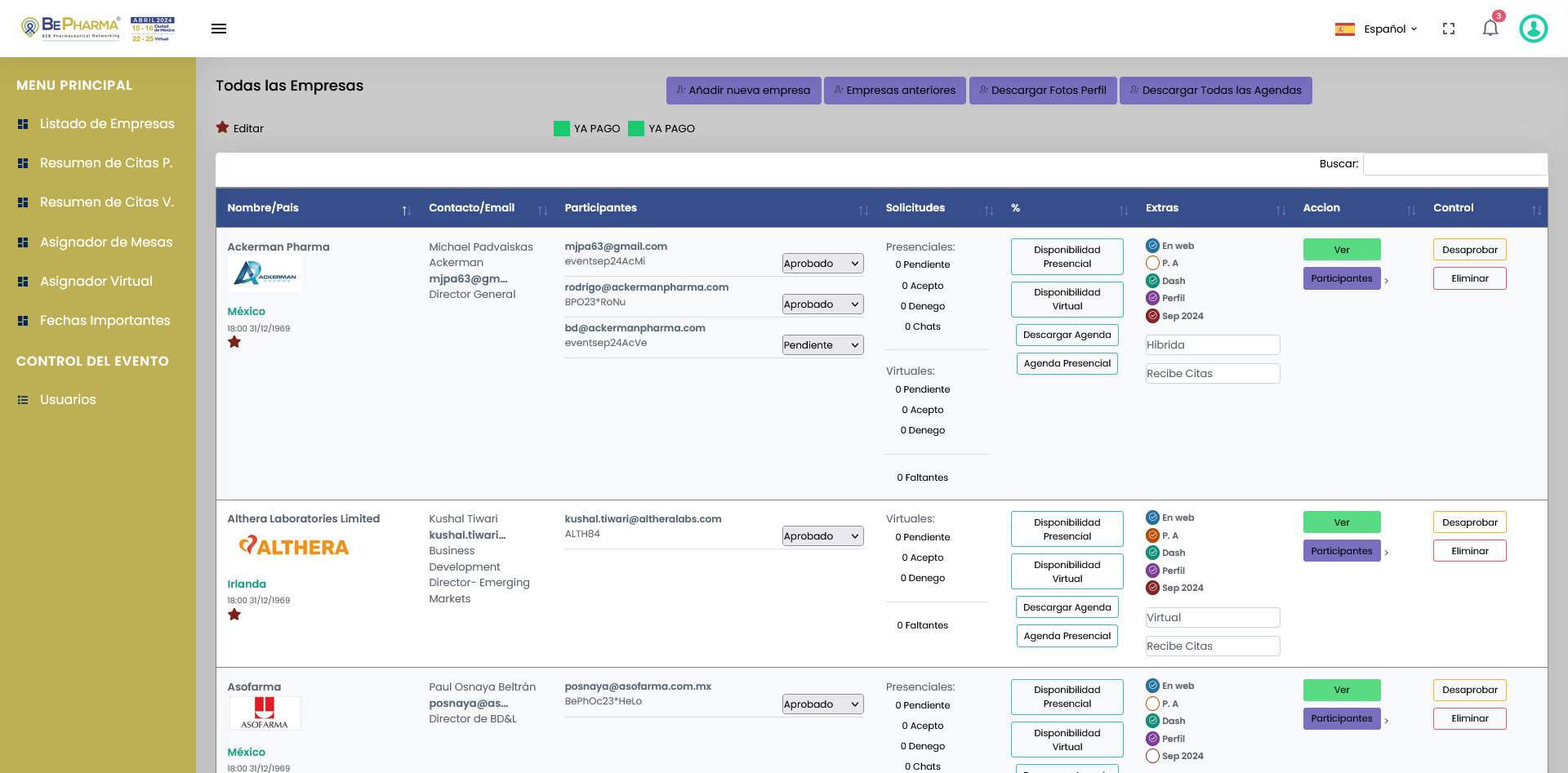This screenshot has width=1568, height=773.
Task: Open status dropdown for kushal.tiwari@altheralabs.com
Action: tap(822, 536)
